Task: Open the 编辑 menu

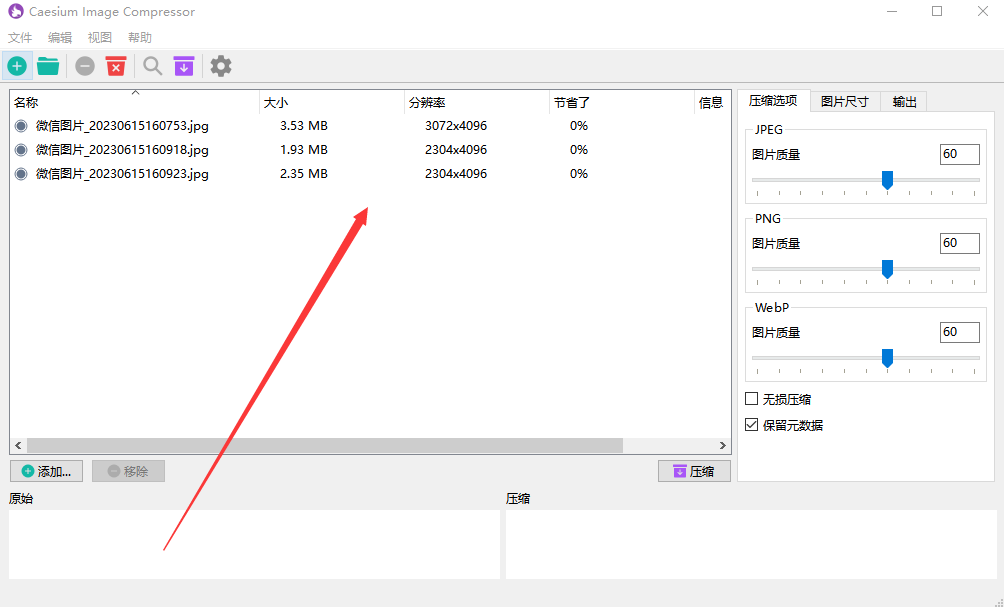Action: tap(60, 38)
